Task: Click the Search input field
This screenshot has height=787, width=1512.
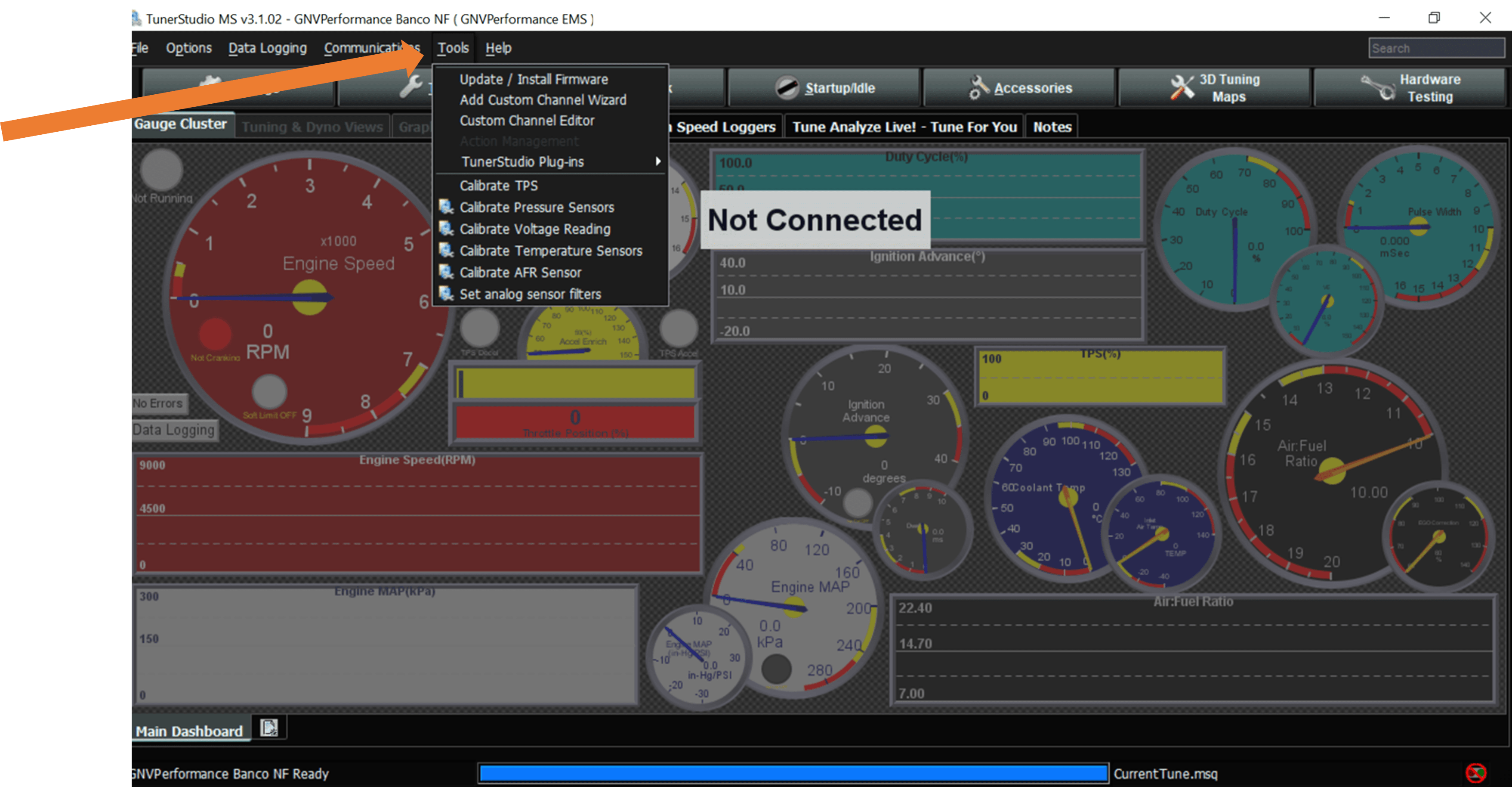Action: click(x=1436, y=48)
